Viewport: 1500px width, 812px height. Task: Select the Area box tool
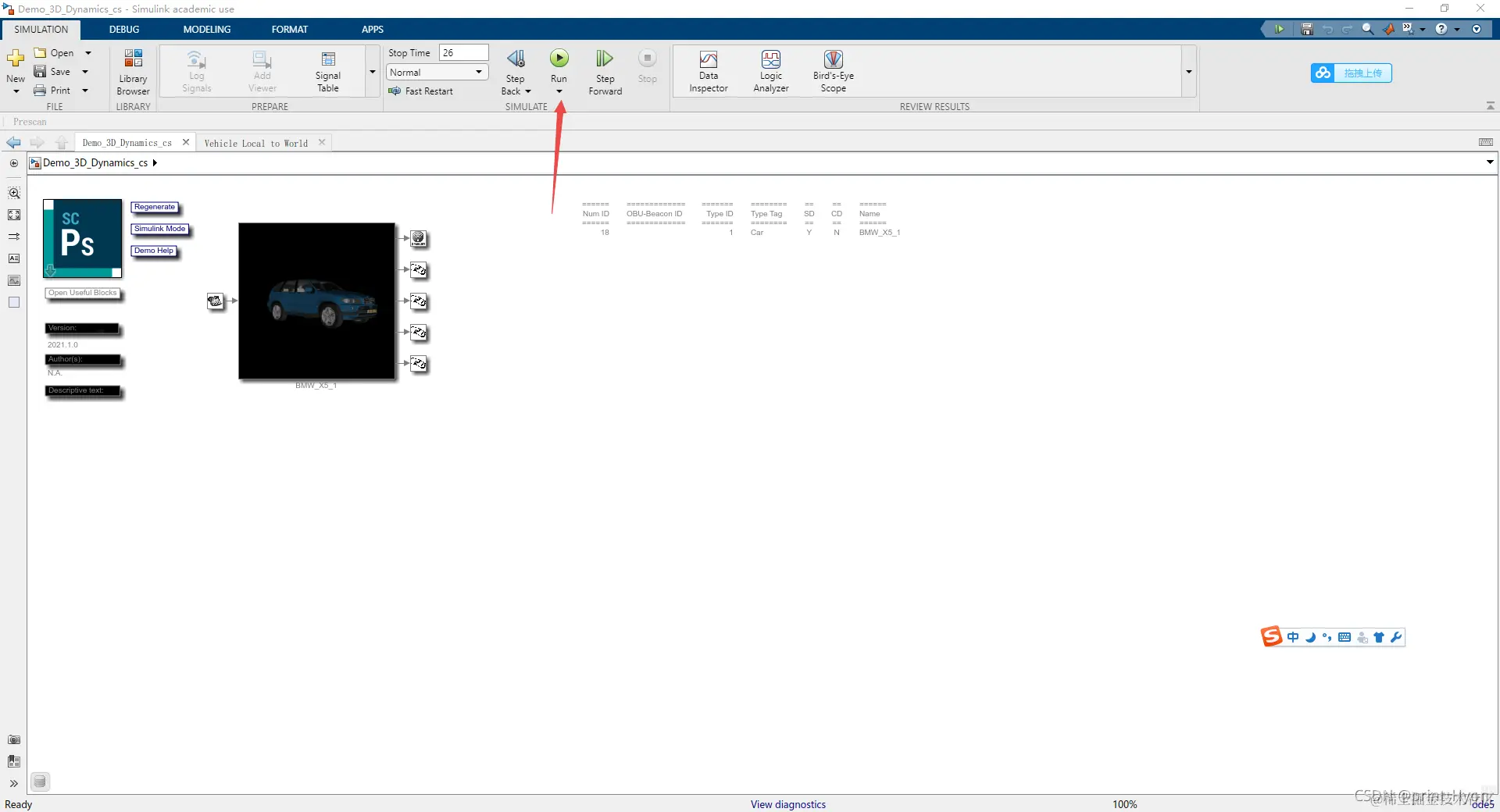click(14, 302)
